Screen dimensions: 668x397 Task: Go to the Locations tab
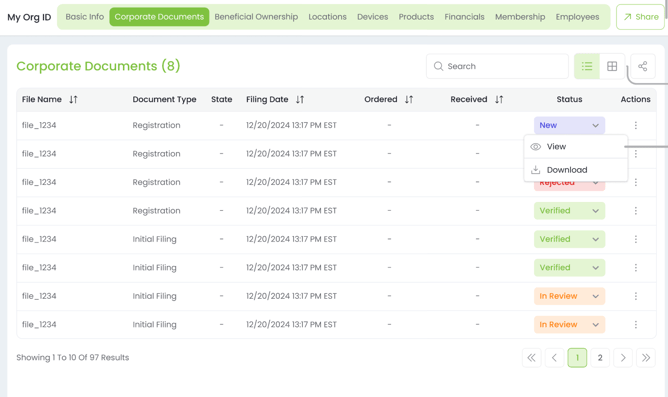(327, 17)
